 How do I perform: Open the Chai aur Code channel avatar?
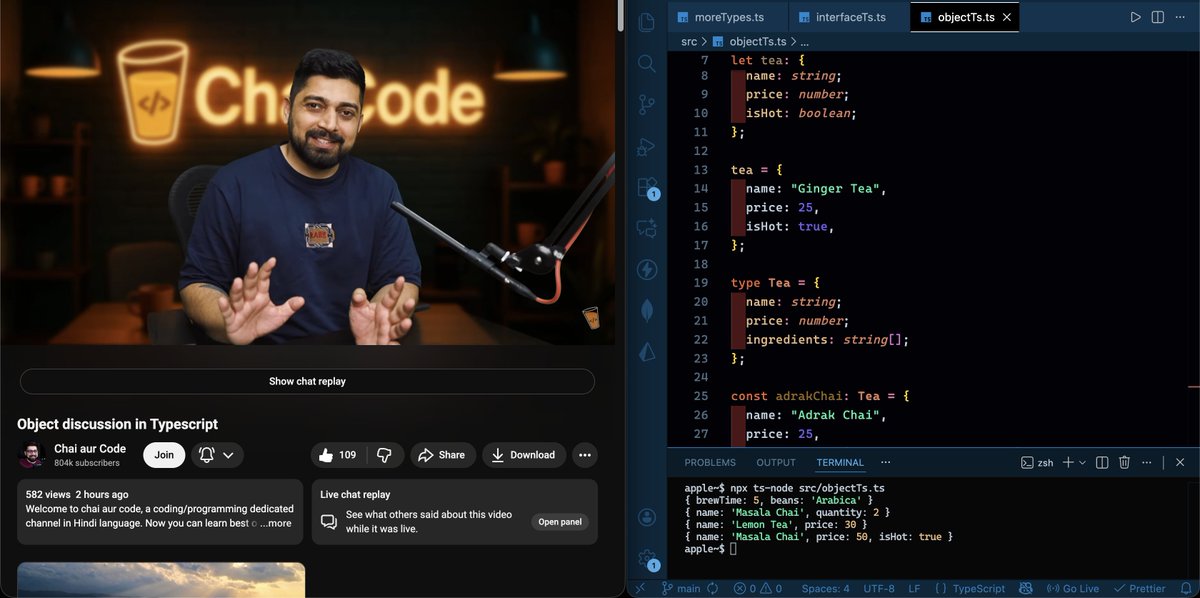32,454
